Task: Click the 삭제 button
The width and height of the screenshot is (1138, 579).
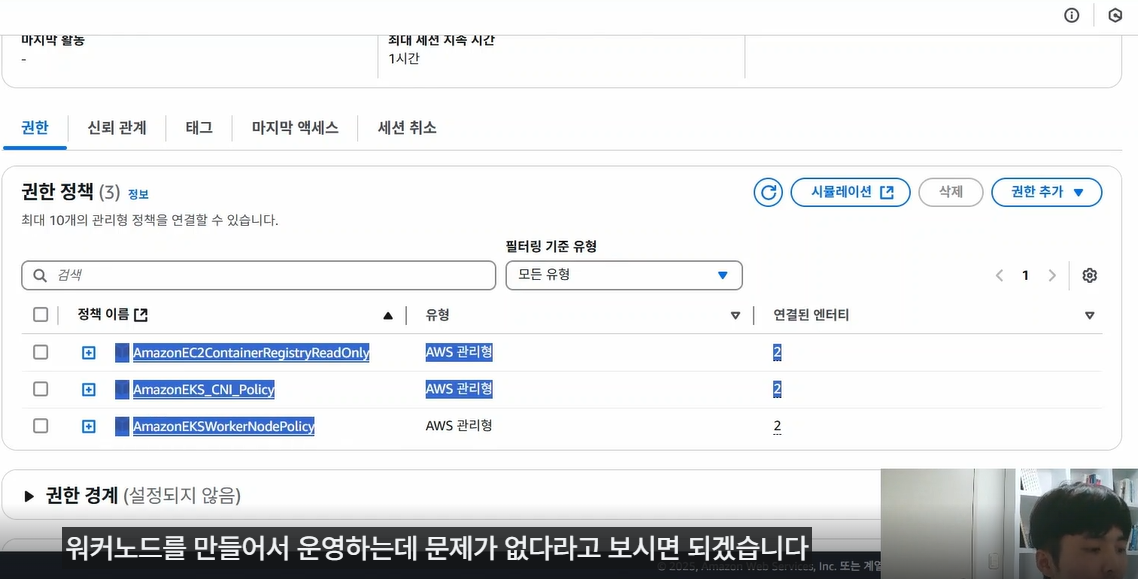Action: click(951, 192)
